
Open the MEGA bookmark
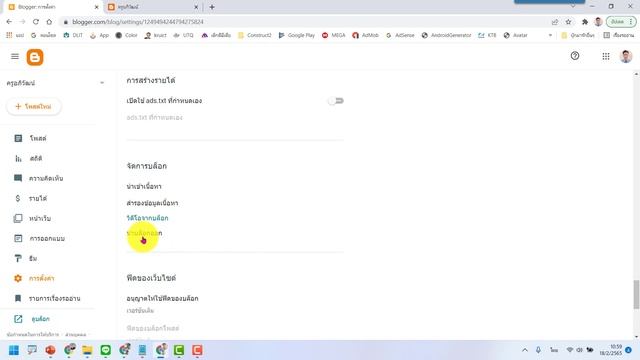pyautogui.click(x=333, y=36)
